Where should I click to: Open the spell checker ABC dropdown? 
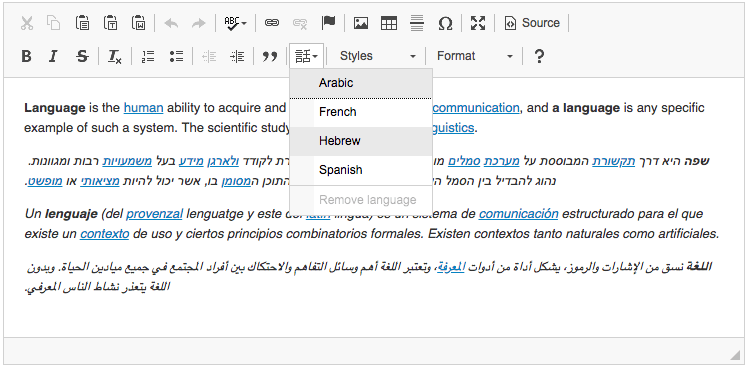click(236, 23)
